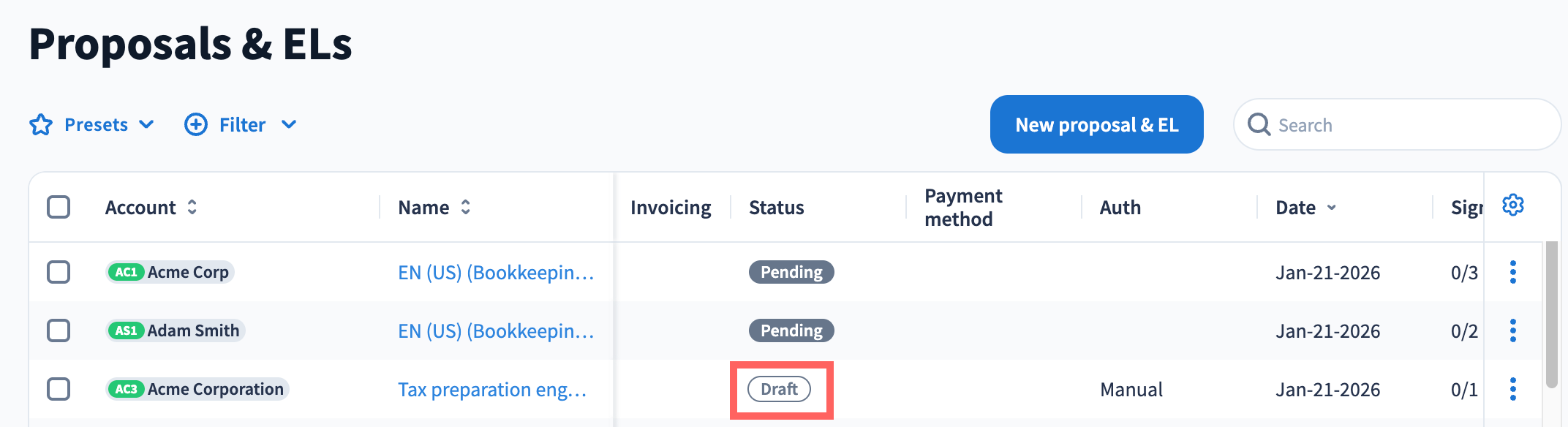
Task: Open row actions menu for Acme Corporation
Action: 1512,389
